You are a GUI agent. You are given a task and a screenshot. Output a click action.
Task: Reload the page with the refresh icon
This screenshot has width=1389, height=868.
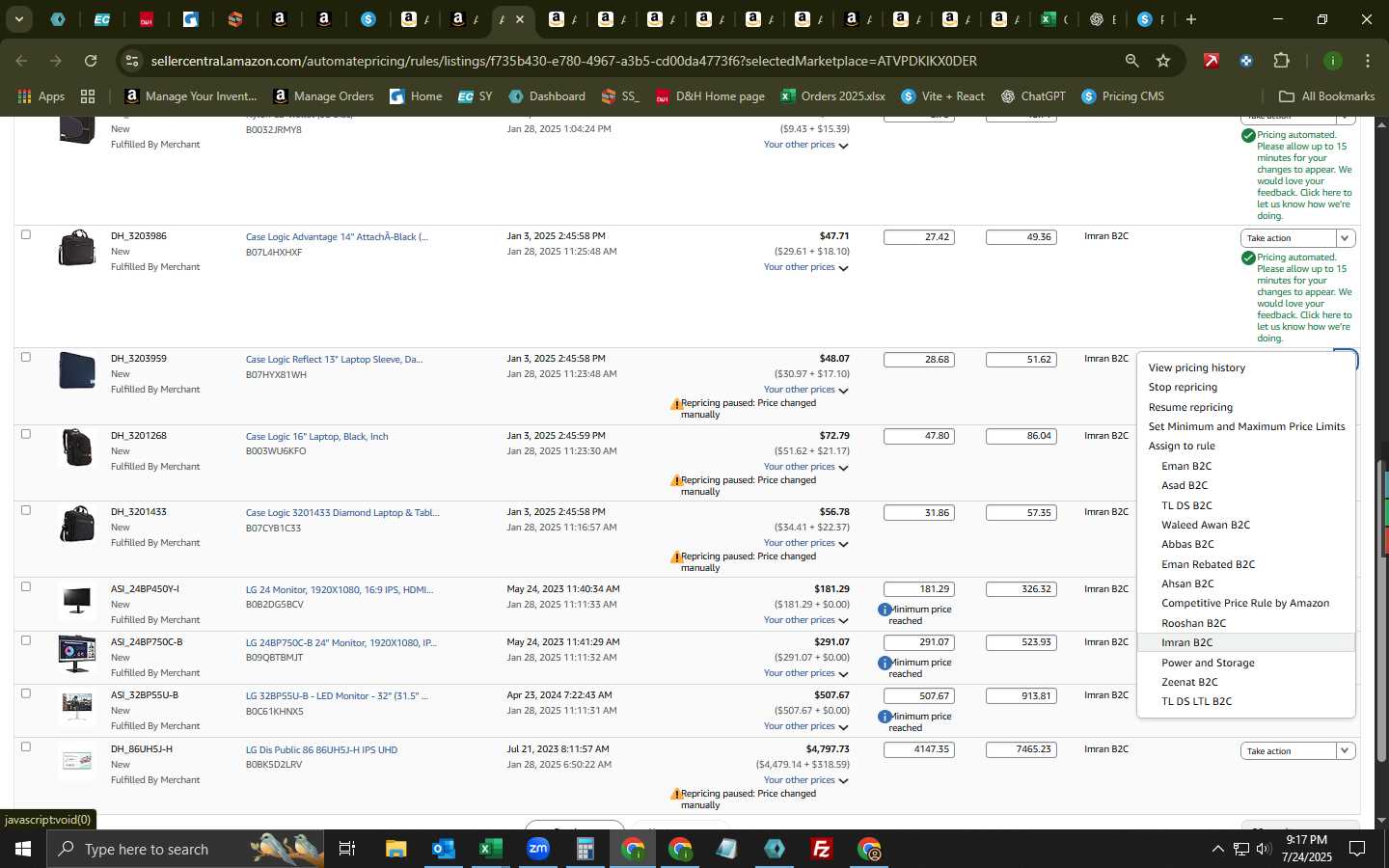tap(91, 61)
